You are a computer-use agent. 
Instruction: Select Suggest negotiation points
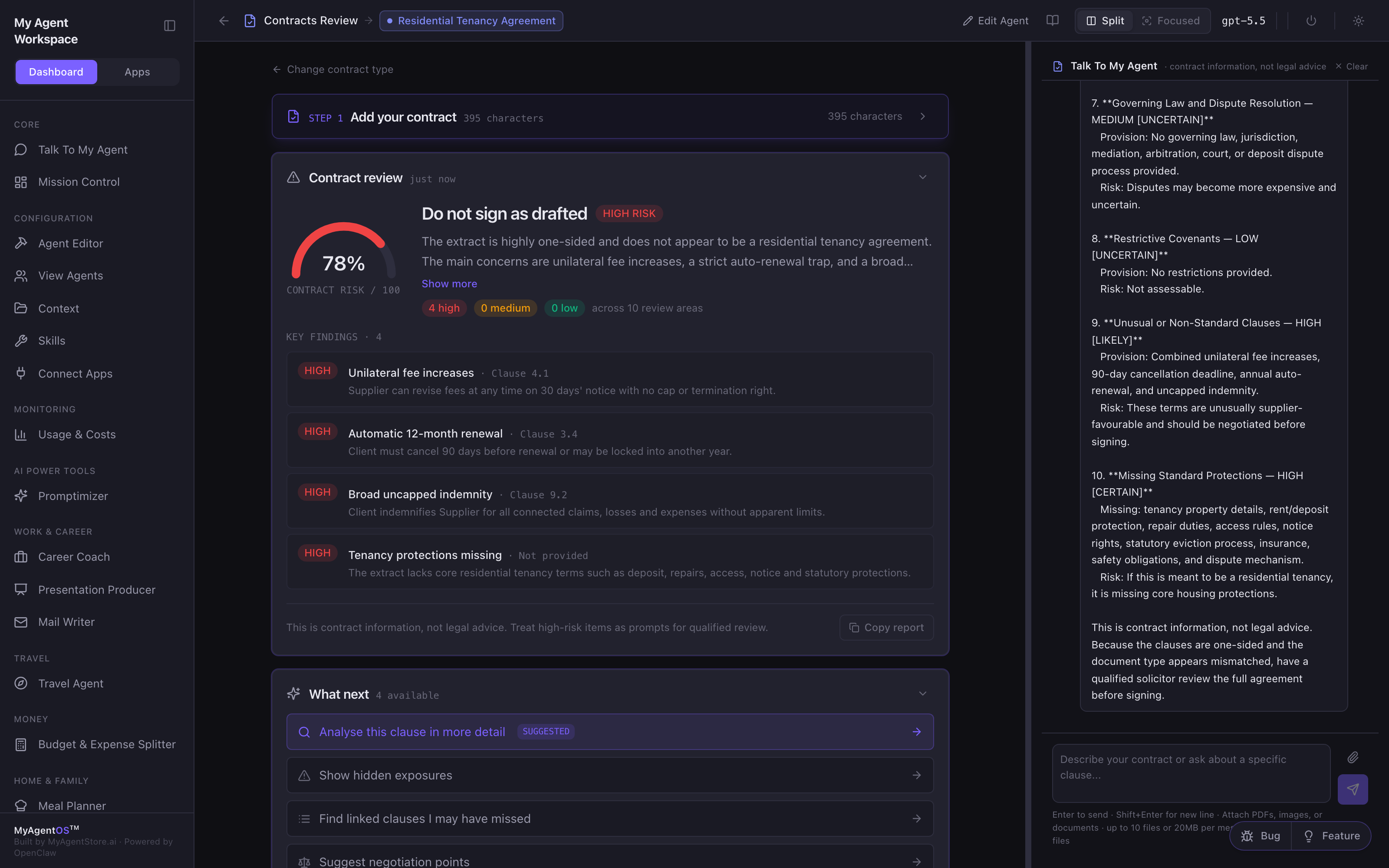pos(609,857)
